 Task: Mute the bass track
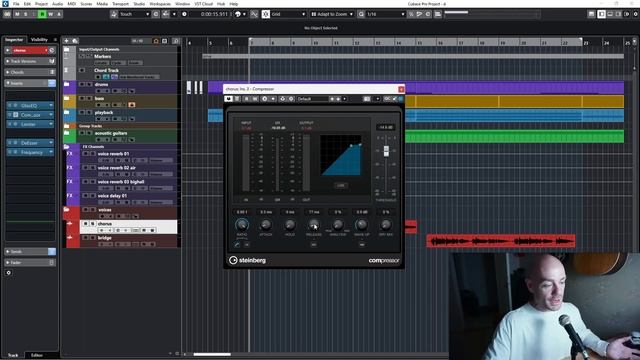click(82, 98)
